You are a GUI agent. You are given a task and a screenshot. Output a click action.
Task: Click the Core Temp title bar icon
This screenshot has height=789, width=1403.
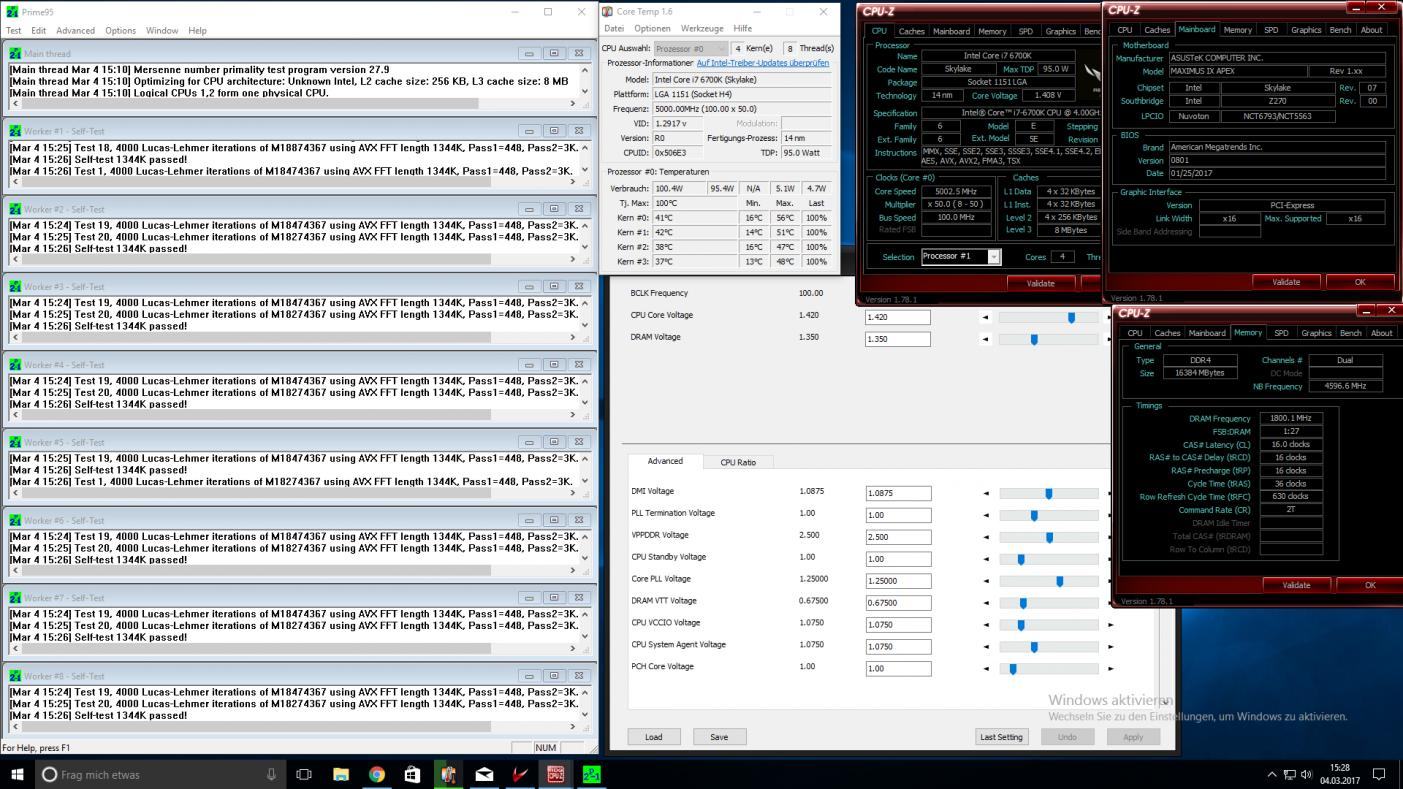point(607,12)
